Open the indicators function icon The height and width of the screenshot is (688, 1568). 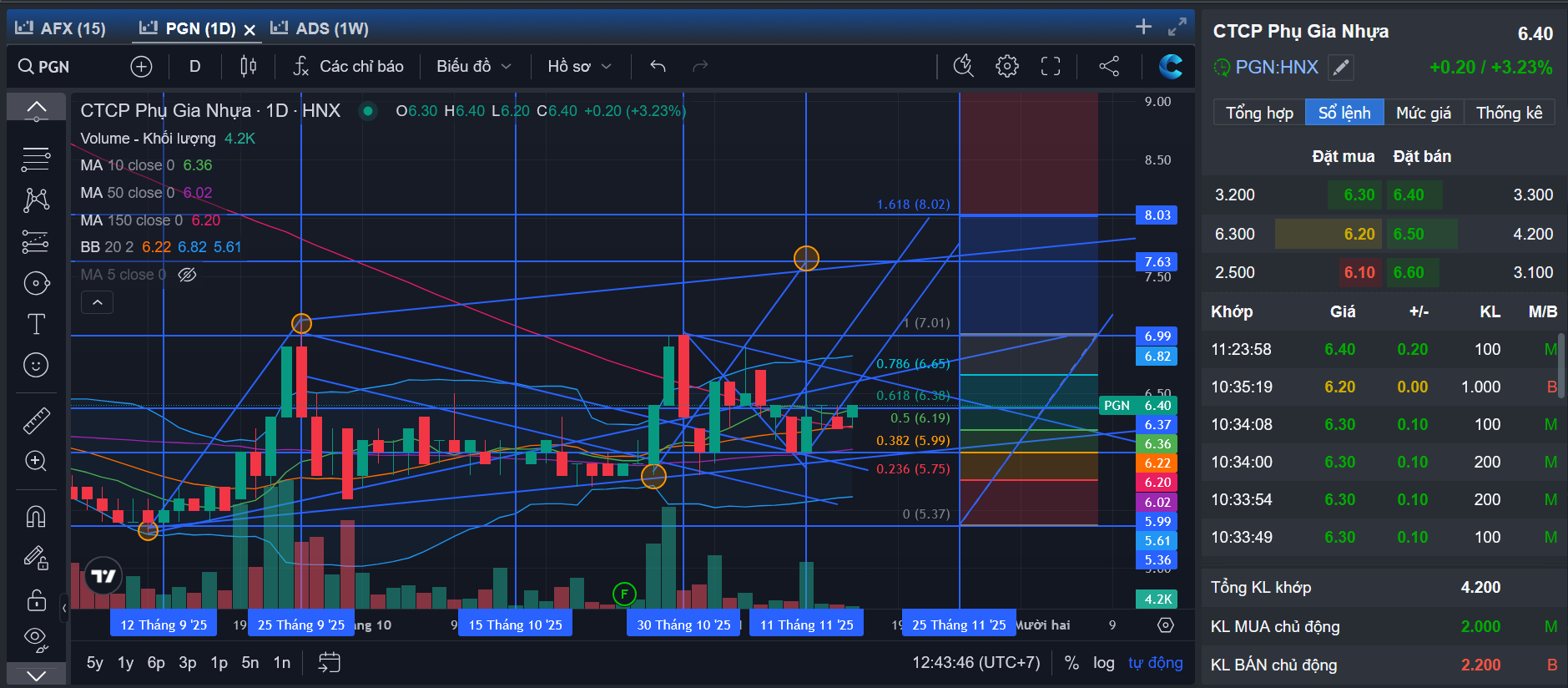point(300,67)
